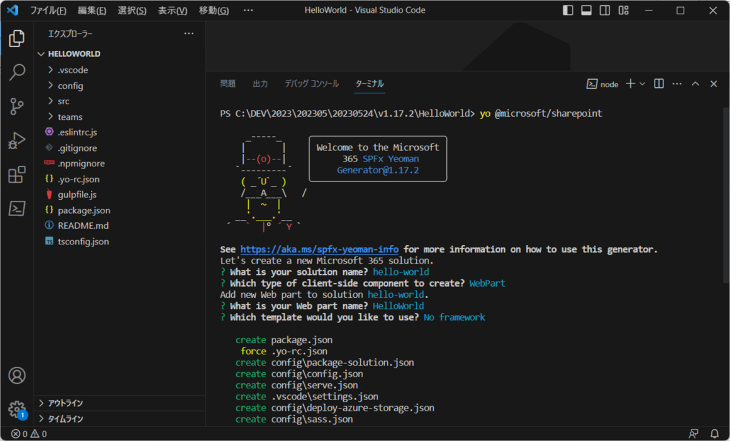The height and width of the screenshot is (442, 730).
Task: Follow the aka.ms/spfx-yeoman-info link
Action: (319, 250)
